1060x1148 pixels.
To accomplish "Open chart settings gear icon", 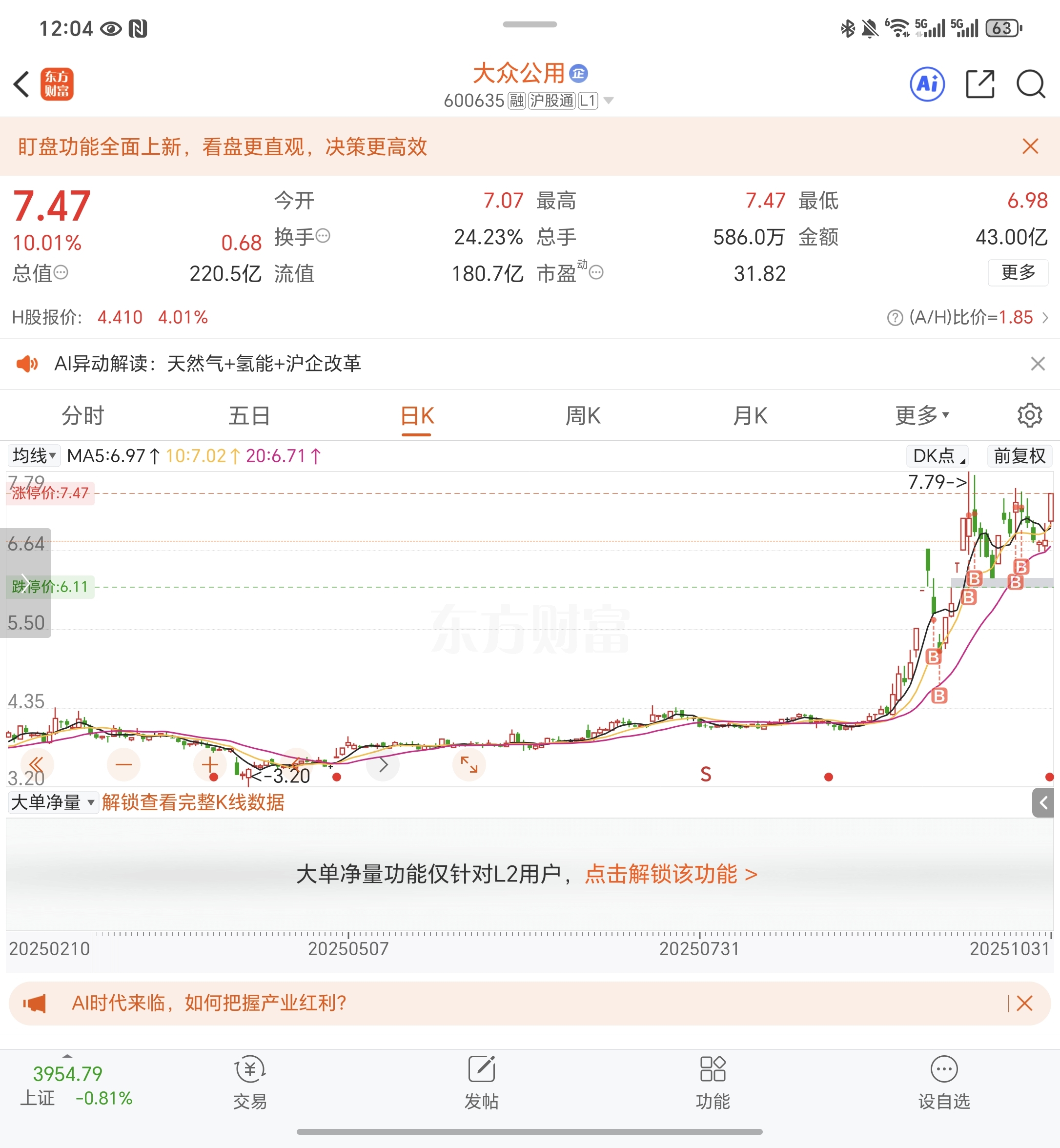I will [1029, 415].
